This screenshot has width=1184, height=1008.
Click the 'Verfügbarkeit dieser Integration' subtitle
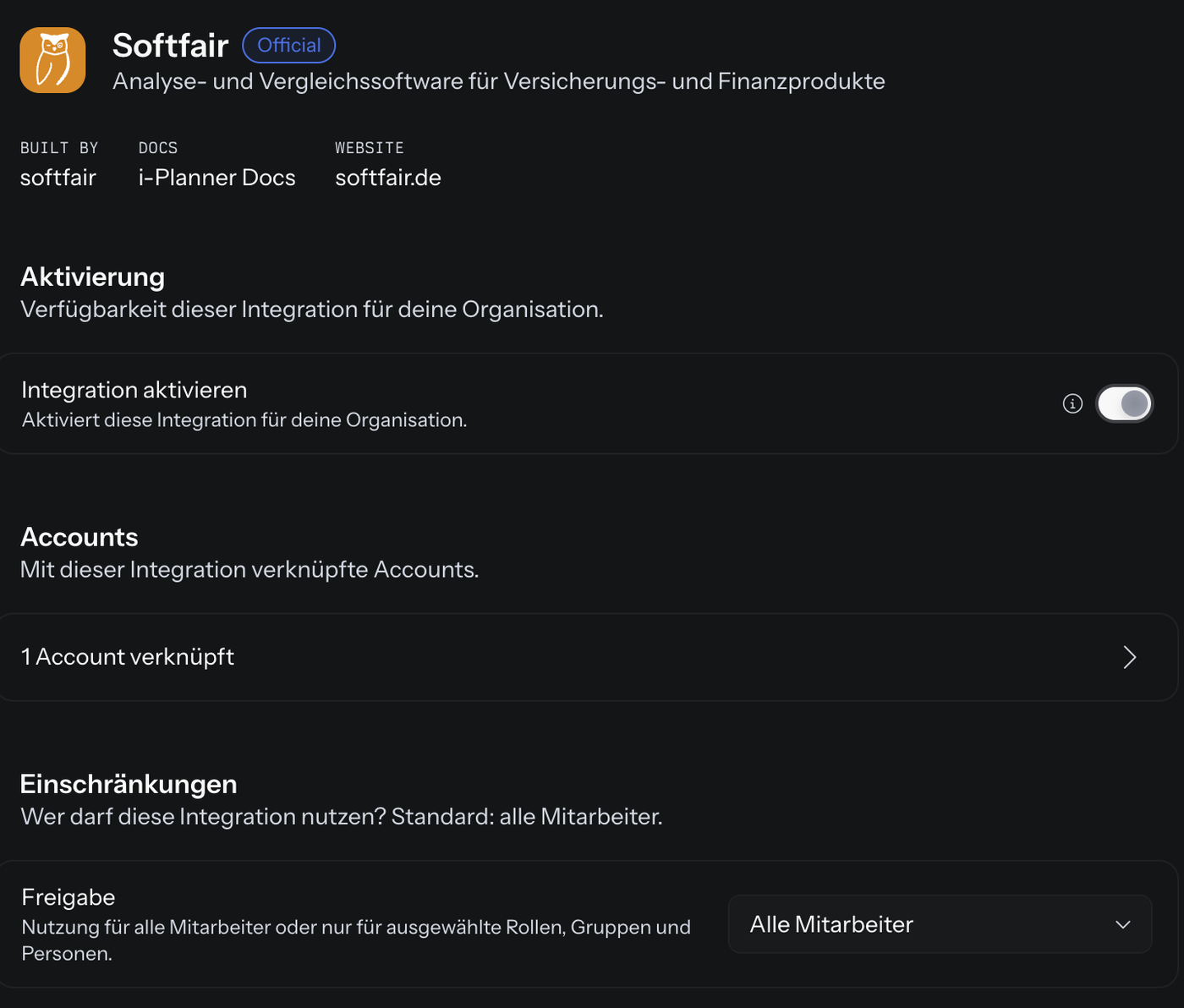[x=312, y=310]
